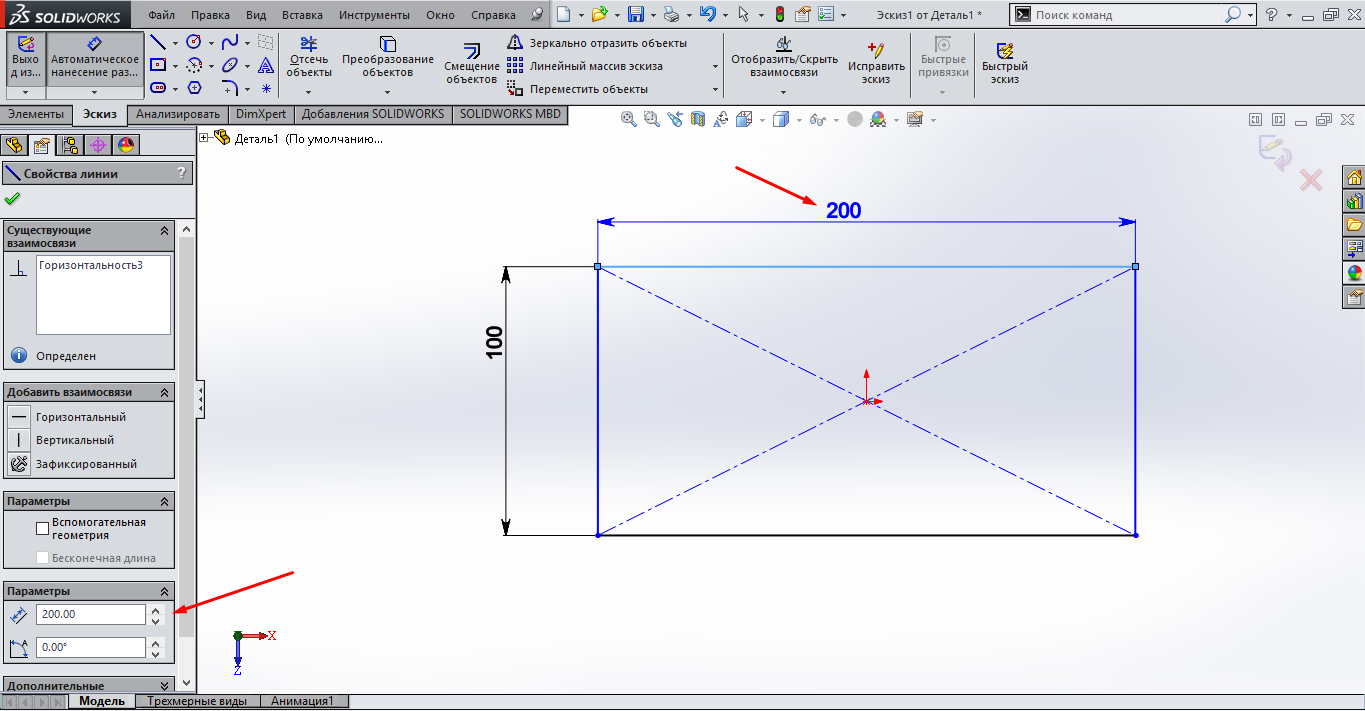Click Линейный массив эскиза
The height and width of the screenshot is (711, 1365).
pyautogui.click(x=585, y=66)
